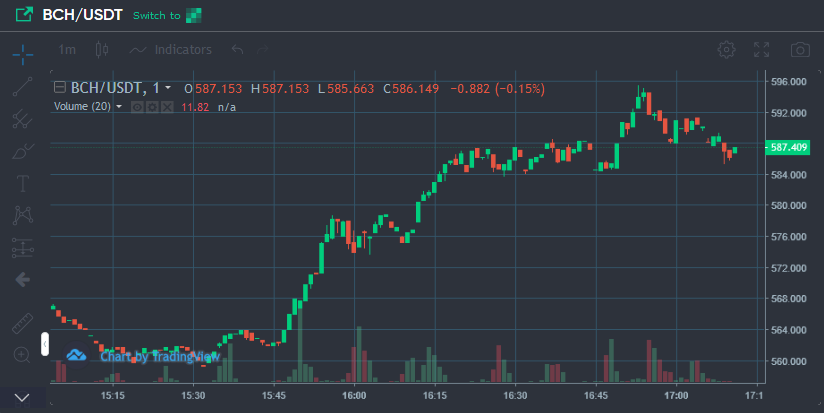Click the 560.000 price axis label
Image resolution: width=824 pixels, height=413 pixels.
click(x=788, y=362)
